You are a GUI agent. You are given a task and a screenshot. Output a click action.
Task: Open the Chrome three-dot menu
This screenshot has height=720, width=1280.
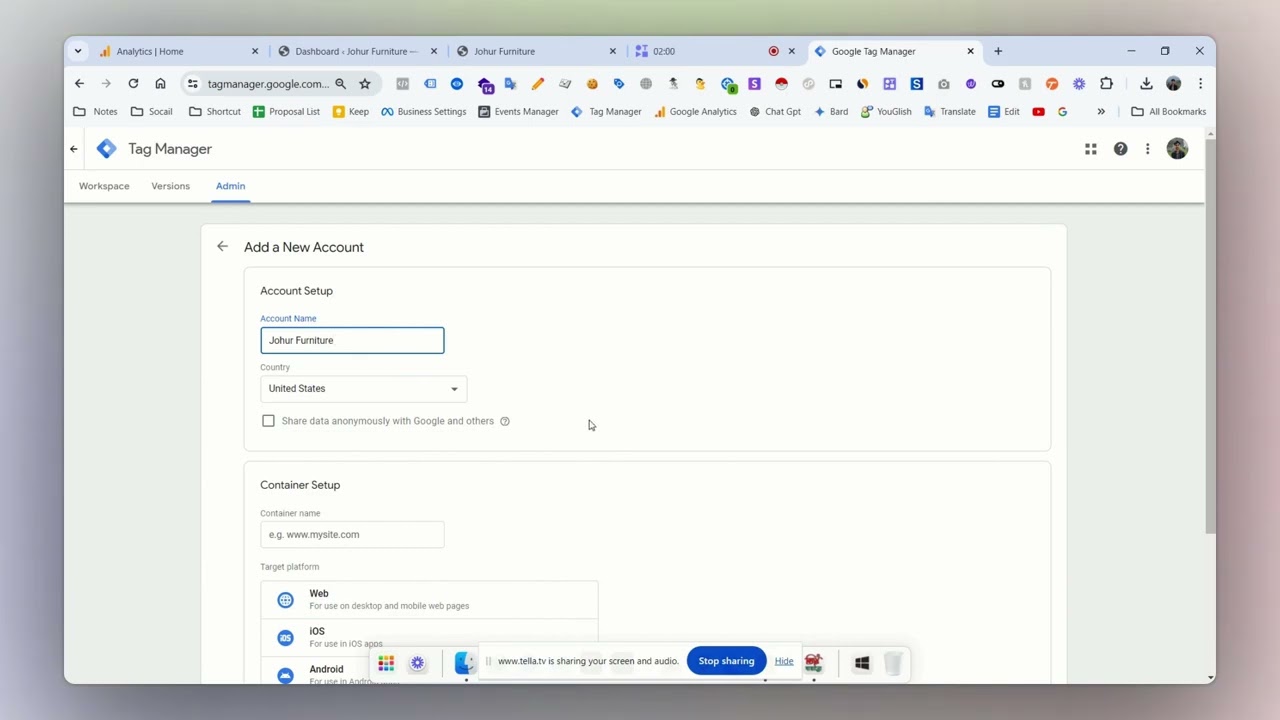(1200, 84)
